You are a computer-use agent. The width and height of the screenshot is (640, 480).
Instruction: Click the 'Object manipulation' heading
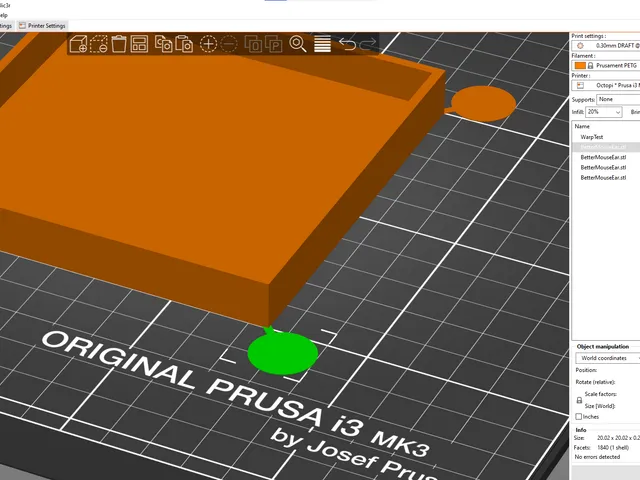(x=602, y=346)
